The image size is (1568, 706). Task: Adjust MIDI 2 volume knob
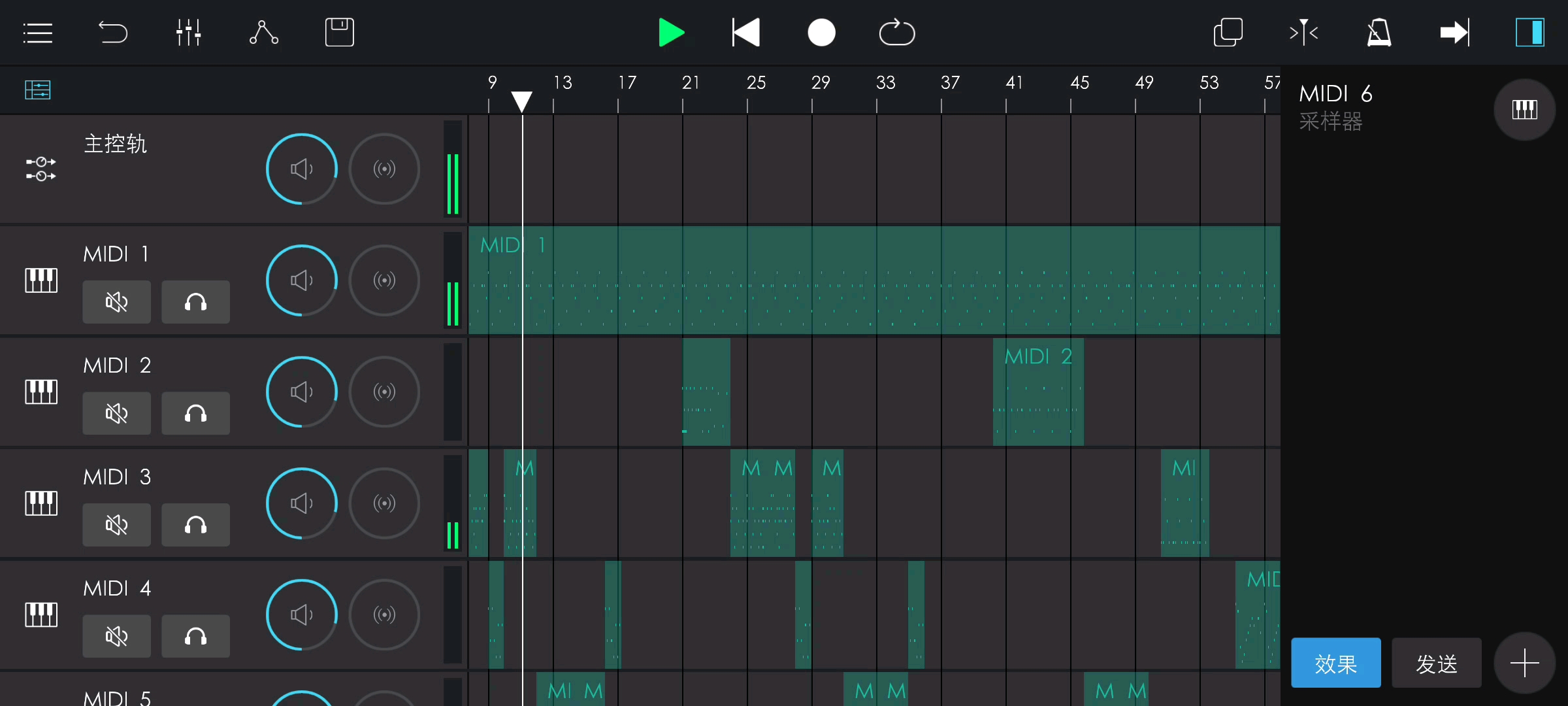301,392
